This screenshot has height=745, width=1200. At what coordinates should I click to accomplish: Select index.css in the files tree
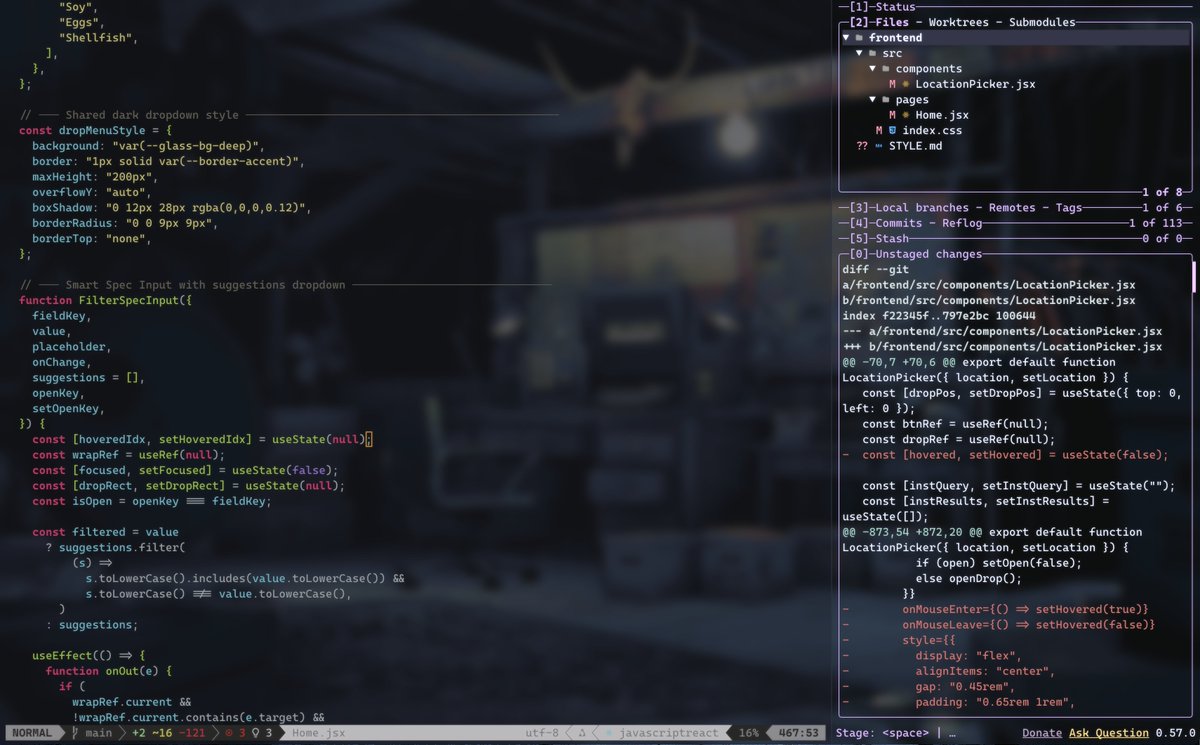(x=932, y=131)
